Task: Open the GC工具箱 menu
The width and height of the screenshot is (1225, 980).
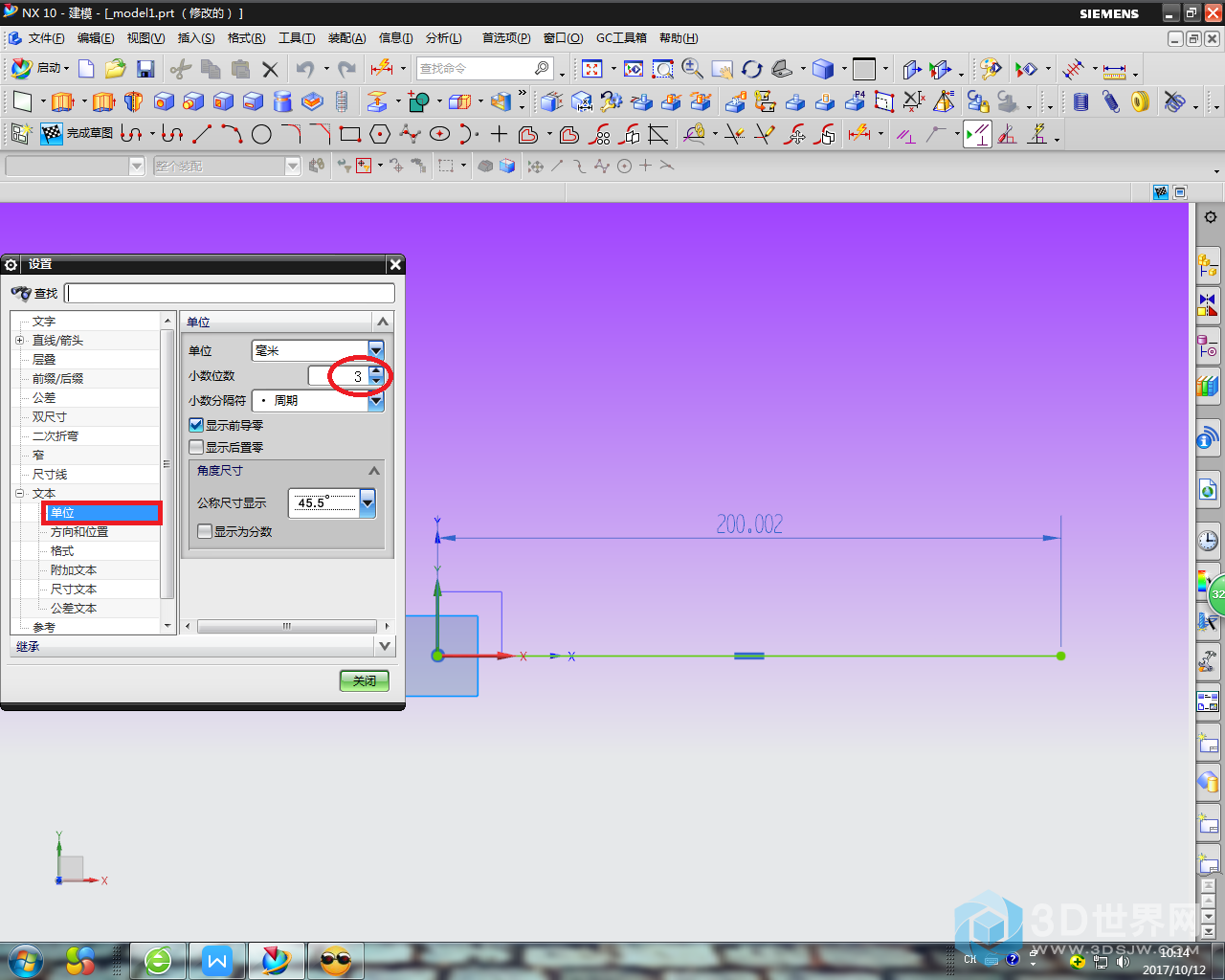Action: click(621, 38)
